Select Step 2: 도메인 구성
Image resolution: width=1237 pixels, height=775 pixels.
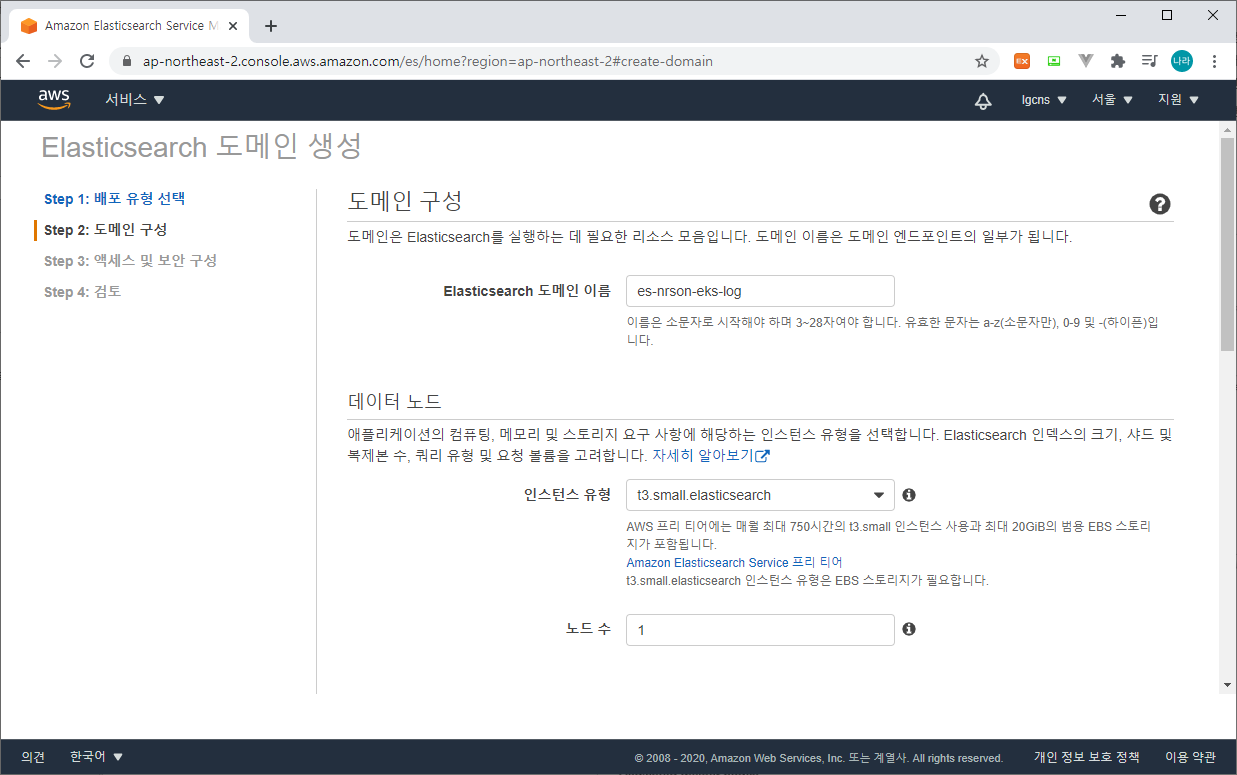tap(105, 230)
